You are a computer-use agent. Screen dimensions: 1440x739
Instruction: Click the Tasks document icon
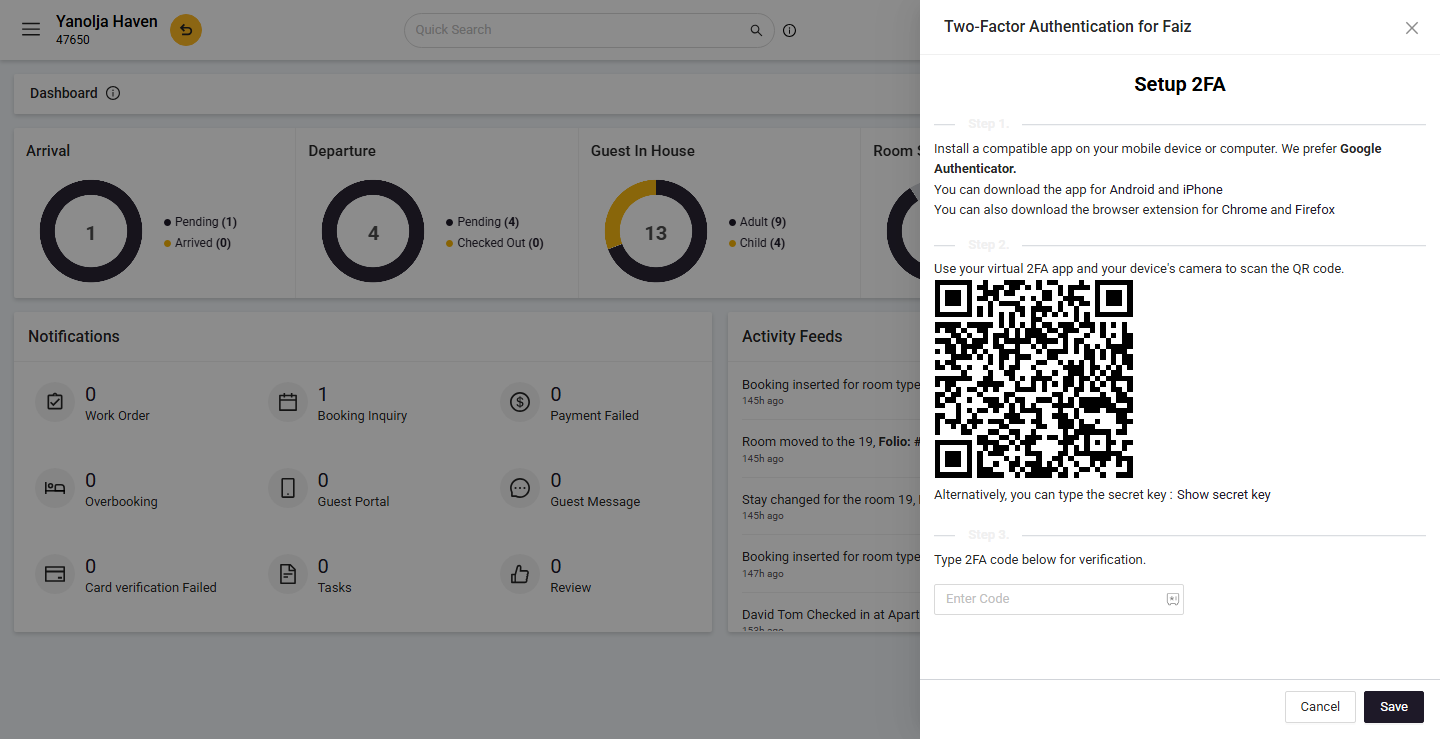click(288, 574)
